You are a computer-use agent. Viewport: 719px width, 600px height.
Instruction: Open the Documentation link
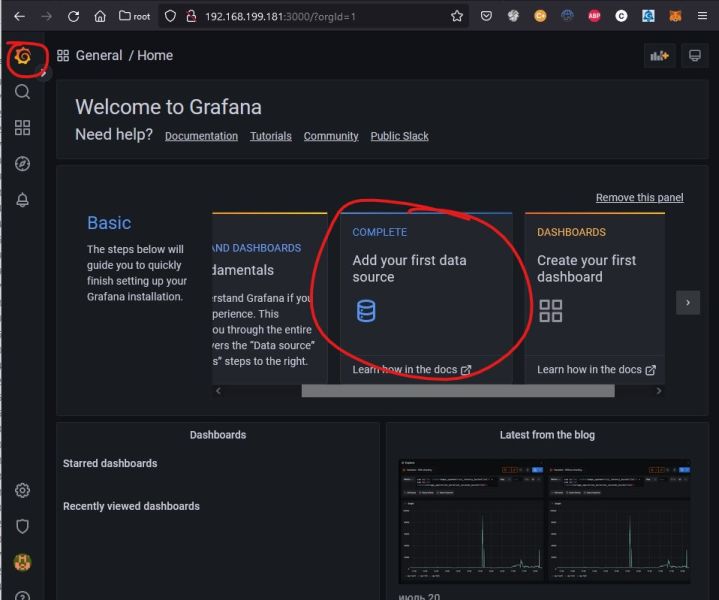[x=201, y=136]
